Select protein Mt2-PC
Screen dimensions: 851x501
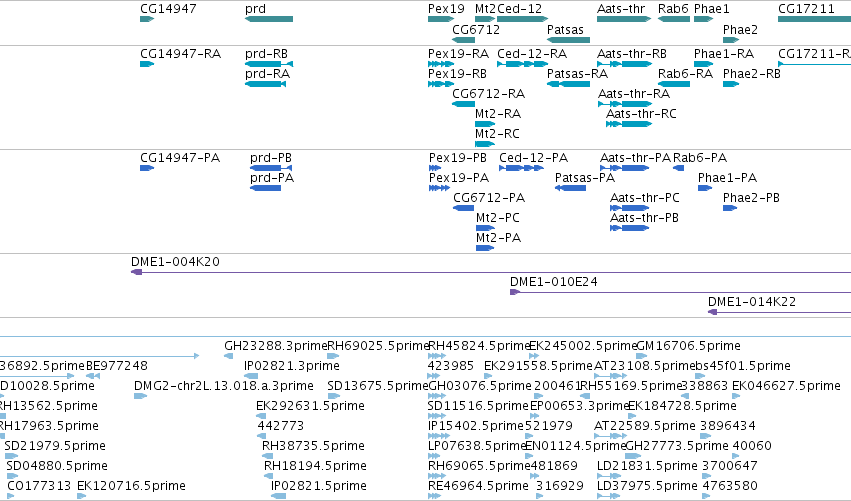pyautogui.click(x=498, y=218)
